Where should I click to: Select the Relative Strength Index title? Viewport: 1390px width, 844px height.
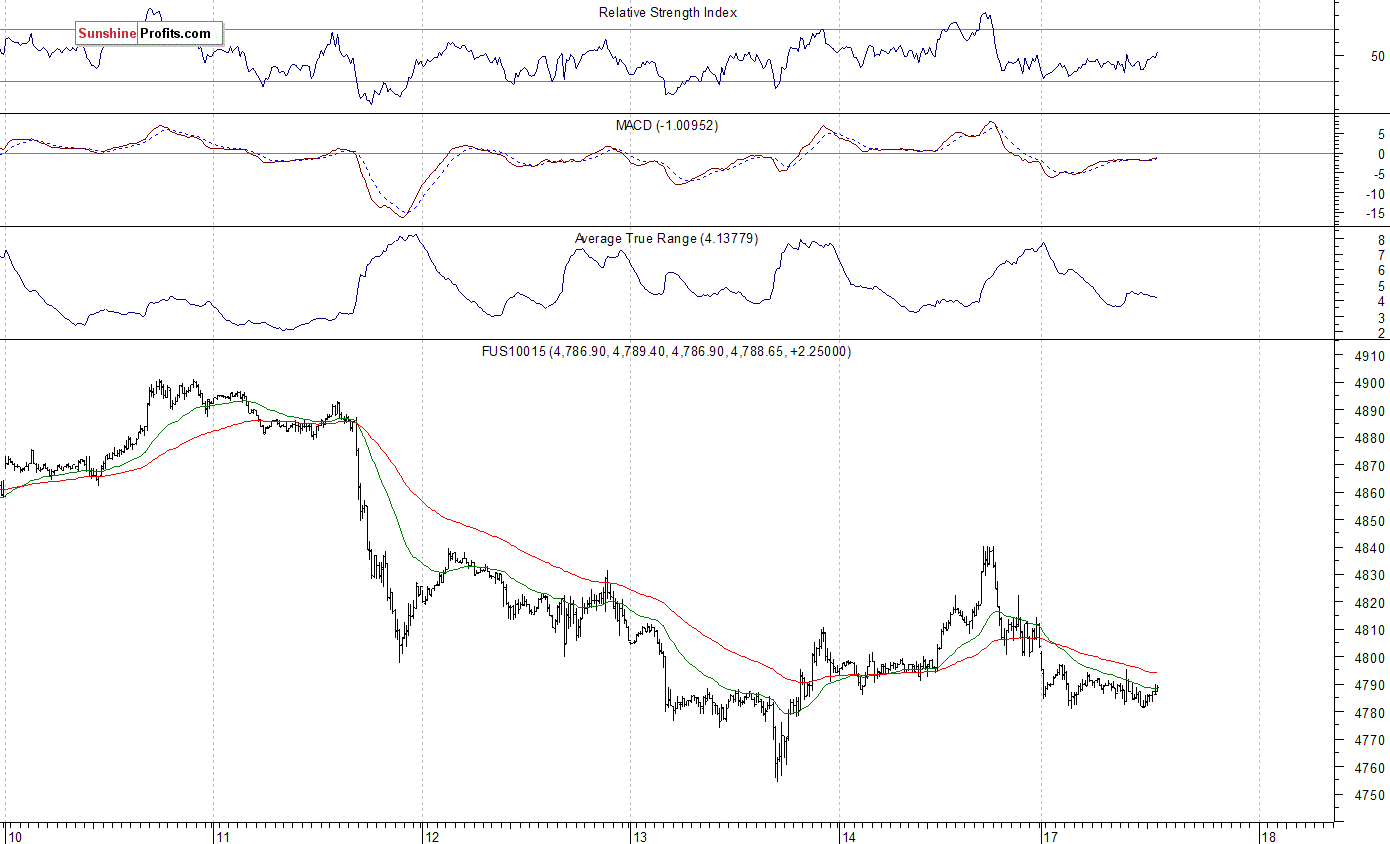pos(668,13)
